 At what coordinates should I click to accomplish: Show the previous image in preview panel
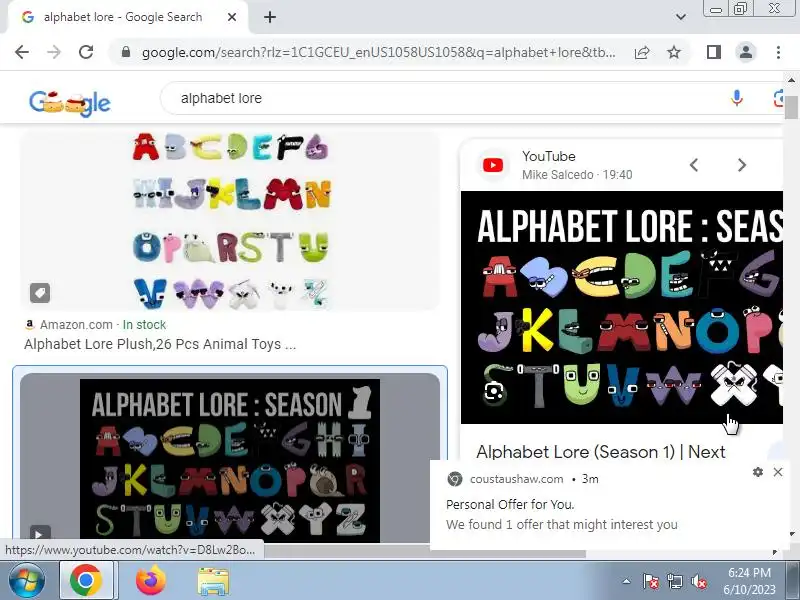pos(694,165)
